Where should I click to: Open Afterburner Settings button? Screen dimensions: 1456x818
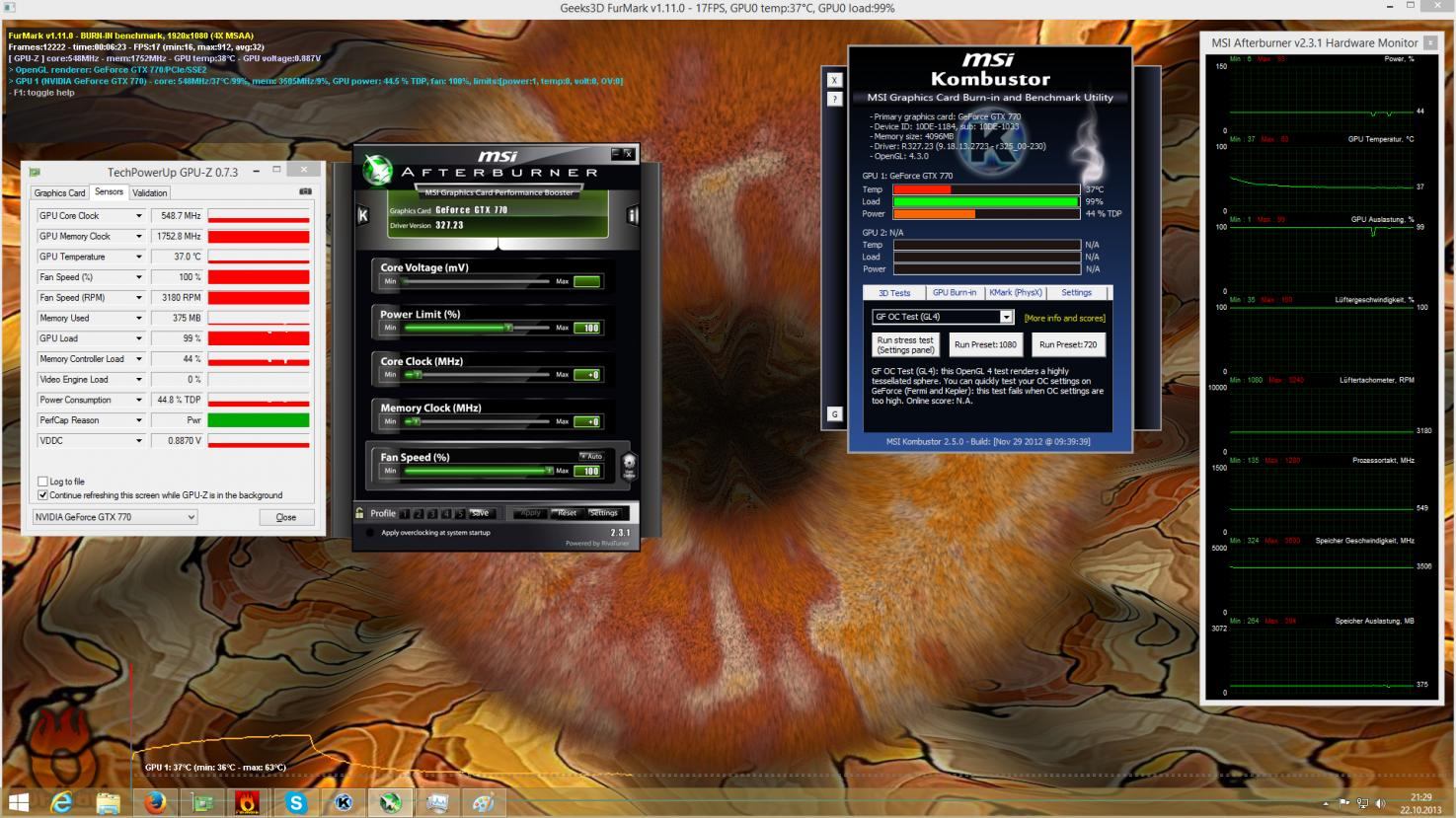coord(603,513)
